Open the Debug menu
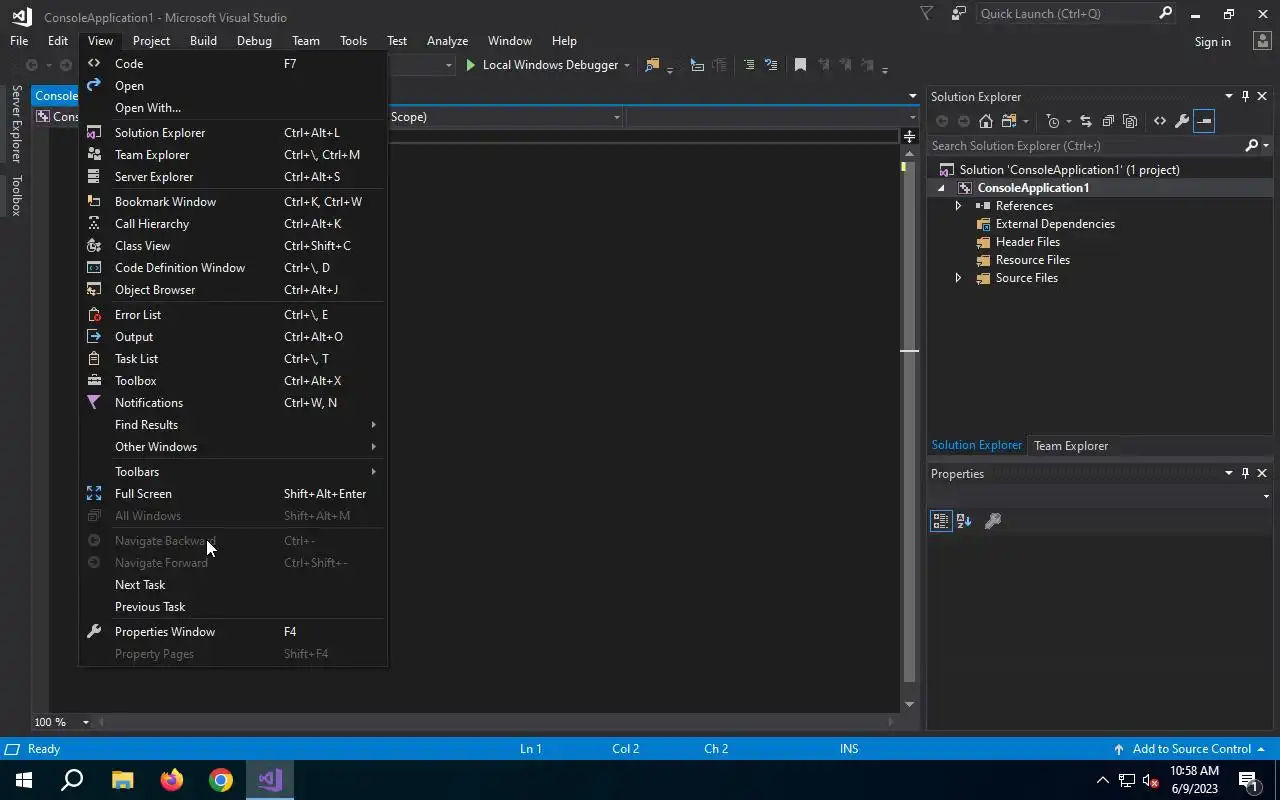 click(x=254, y=41)
